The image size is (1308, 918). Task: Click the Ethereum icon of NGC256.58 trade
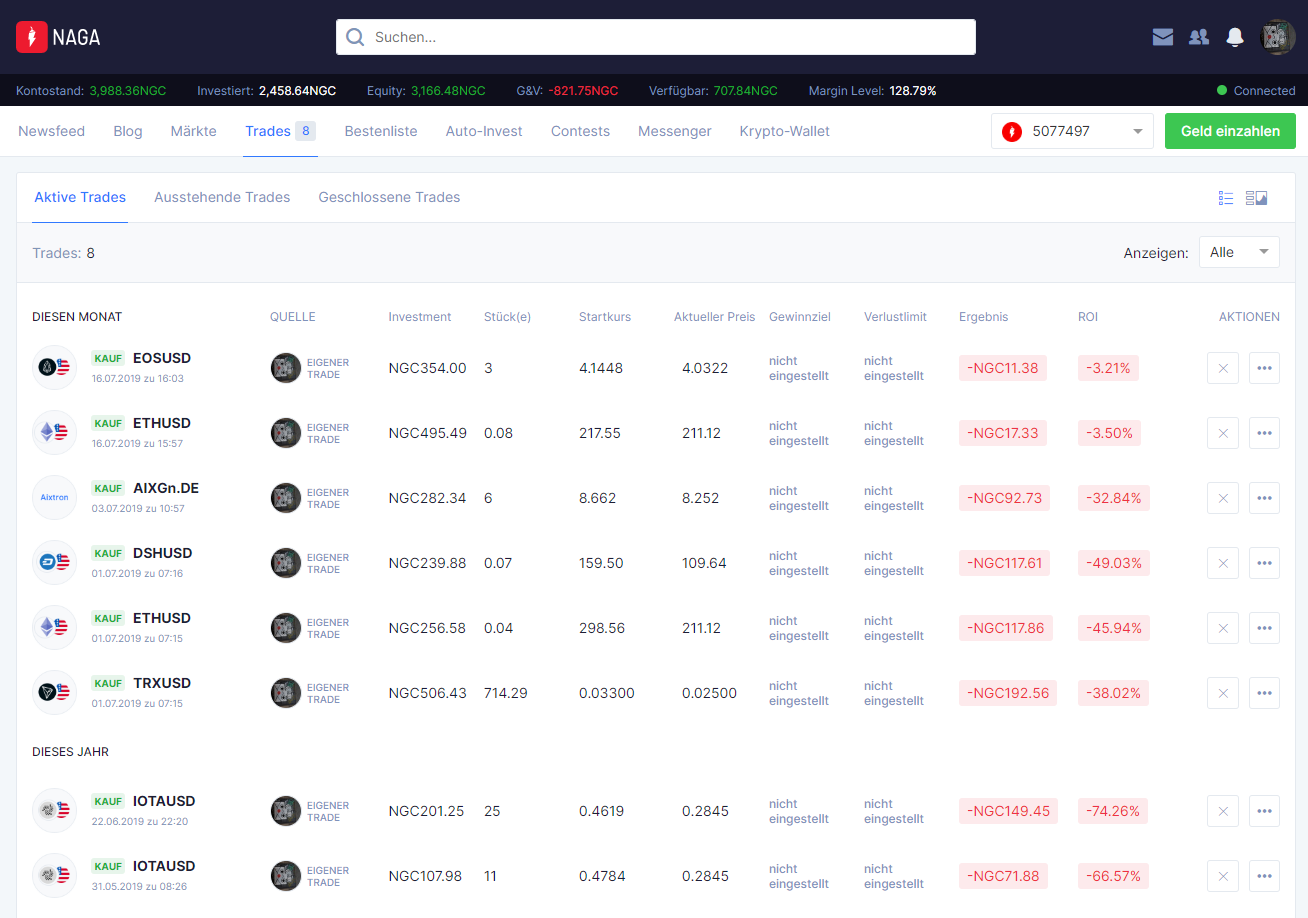point(54,628)
